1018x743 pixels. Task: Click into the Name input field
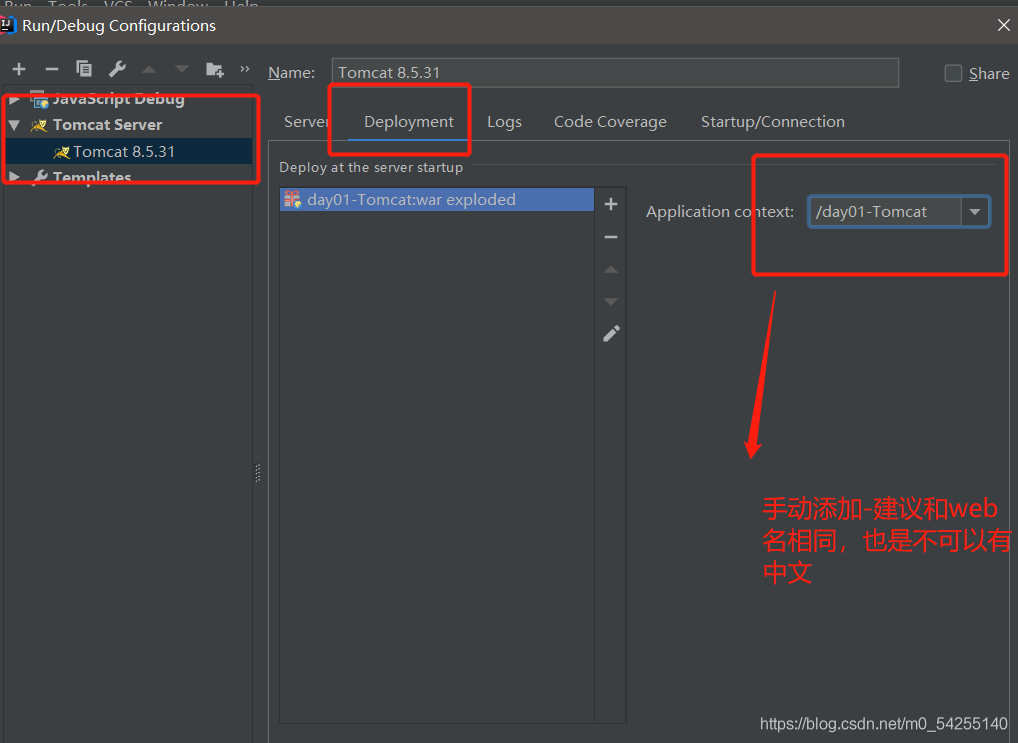[x=615, y=72]
